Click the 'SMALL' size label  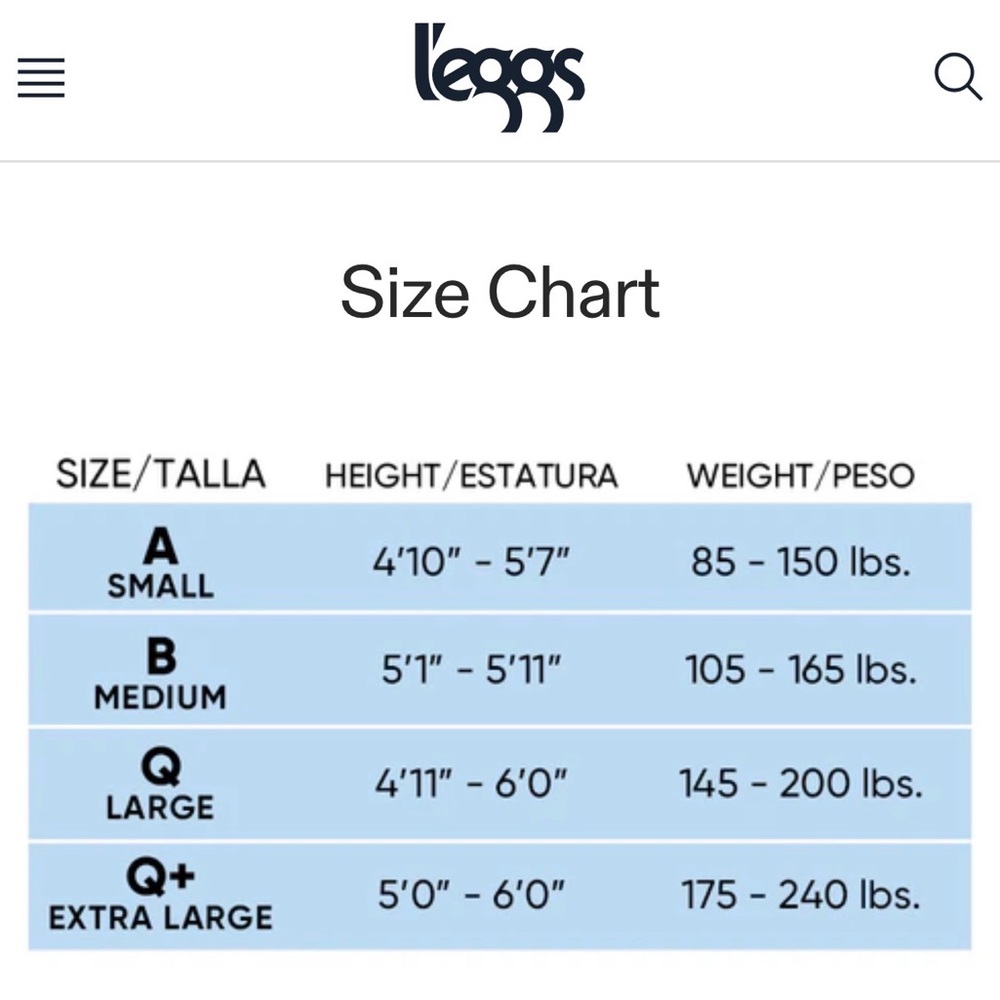(x=160, y=587)
